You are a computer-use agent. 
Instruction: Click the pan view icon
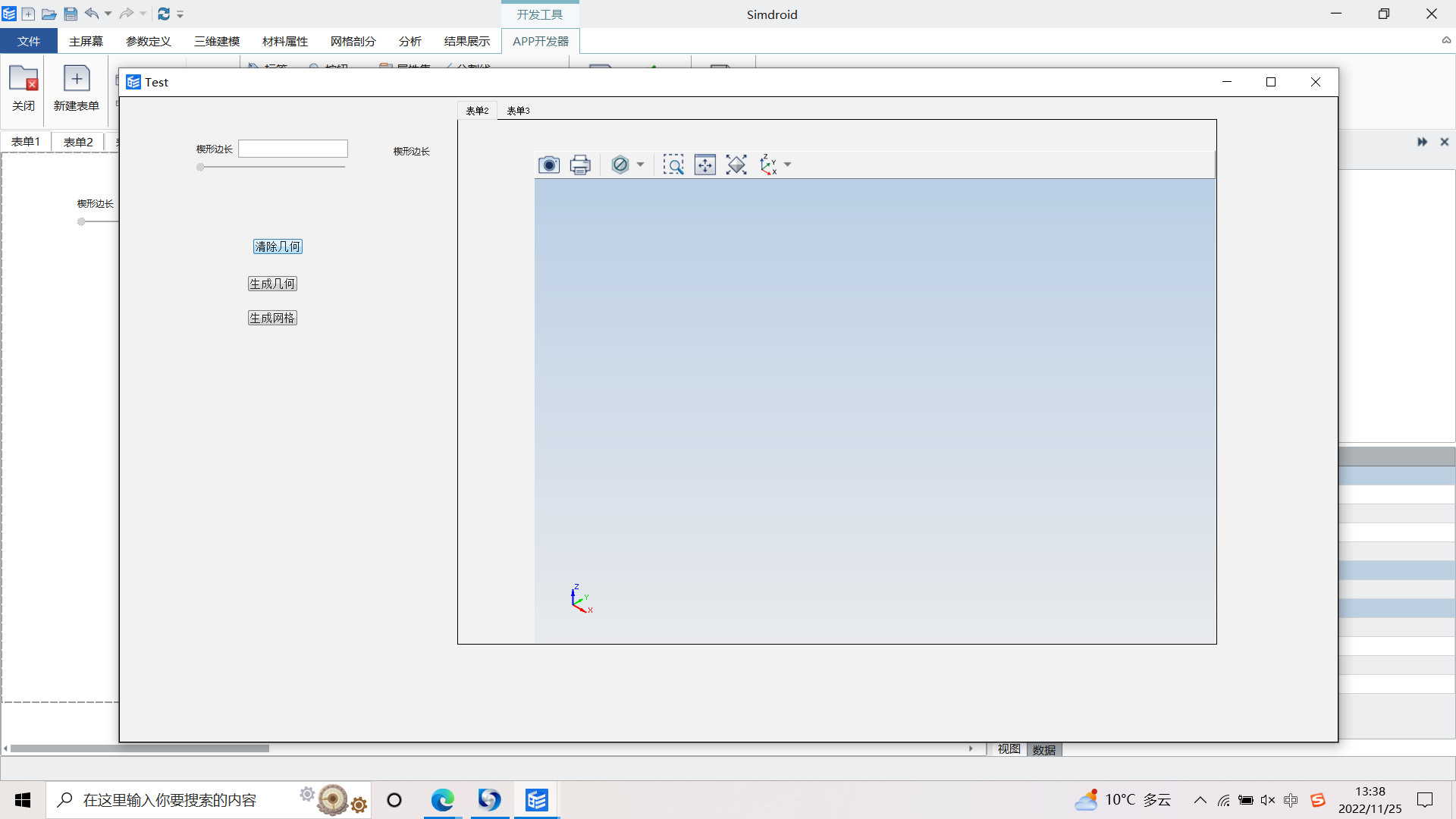[x=705, y=165]
